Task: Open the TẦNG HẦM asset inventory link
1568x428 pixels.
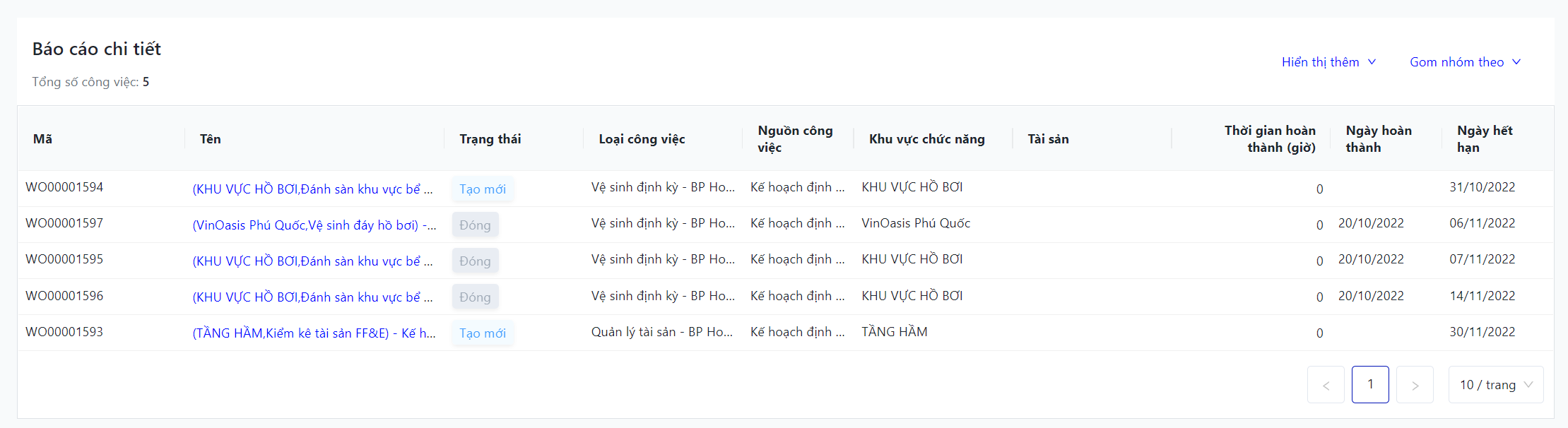Action: coord(314,333)
